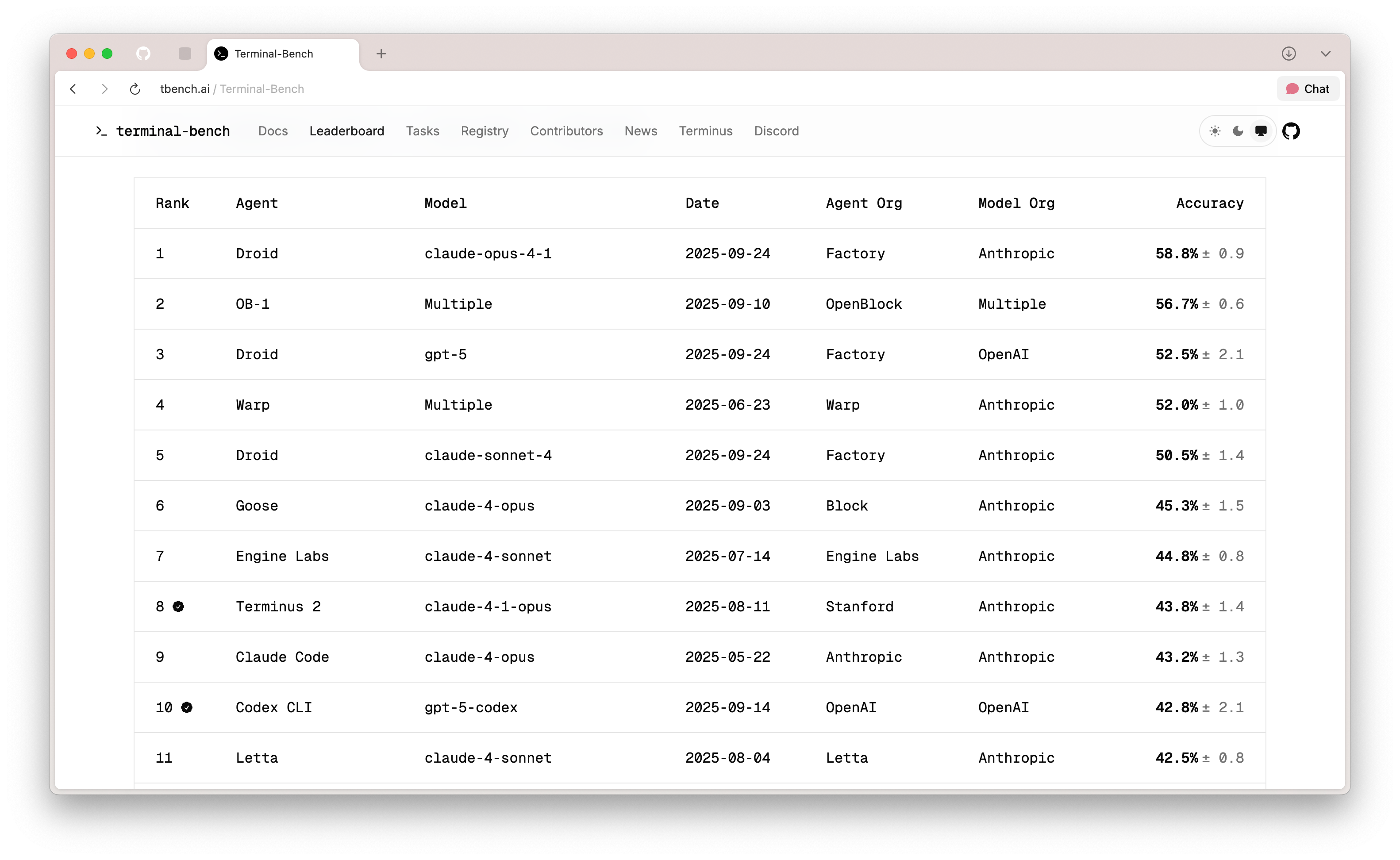This screenshot has height=860, width=1400.
Task: Expand the tab list chevron dropdown
Action: (x=1326, y=54)
